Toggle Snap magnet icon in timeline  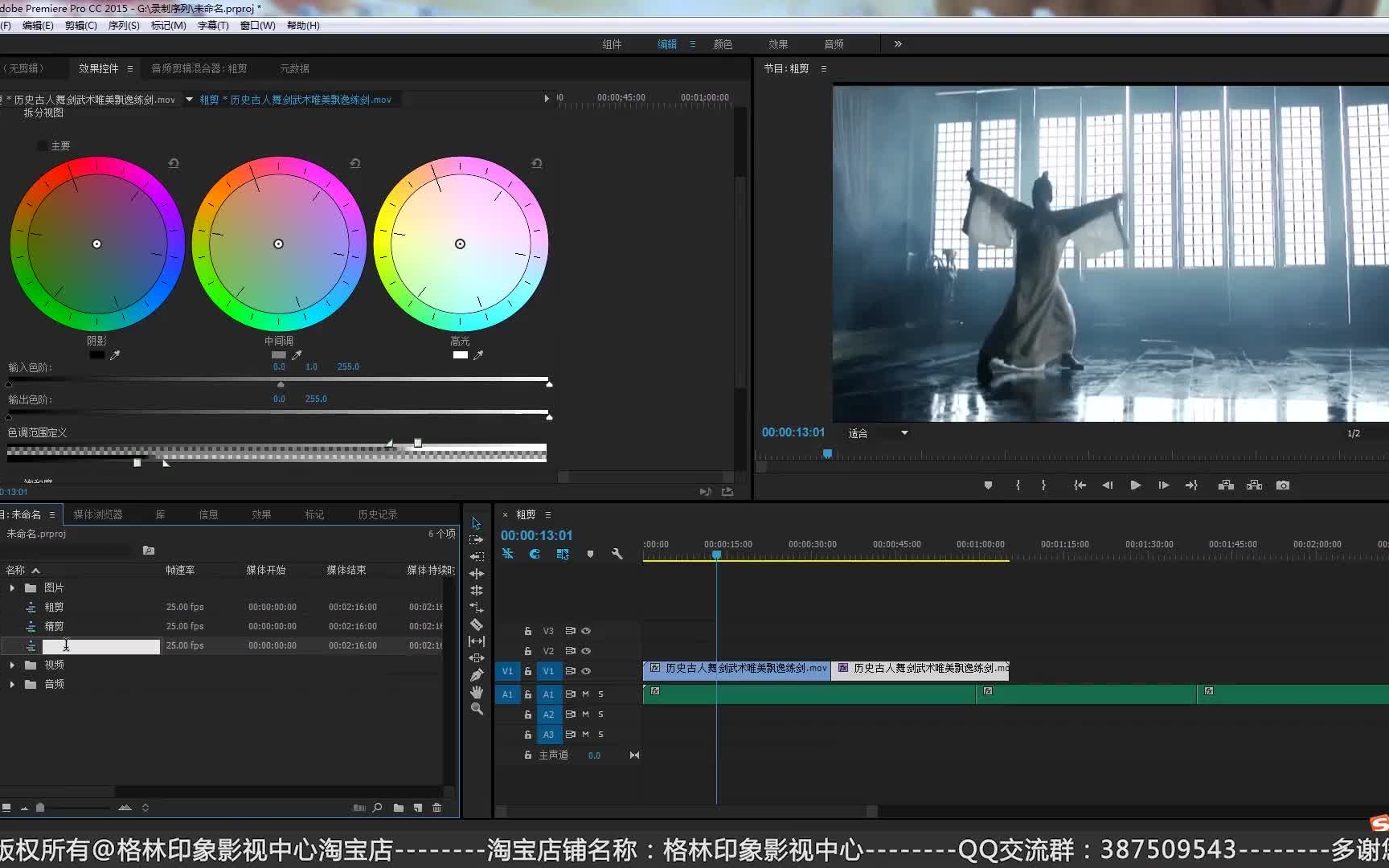point(535,554)
